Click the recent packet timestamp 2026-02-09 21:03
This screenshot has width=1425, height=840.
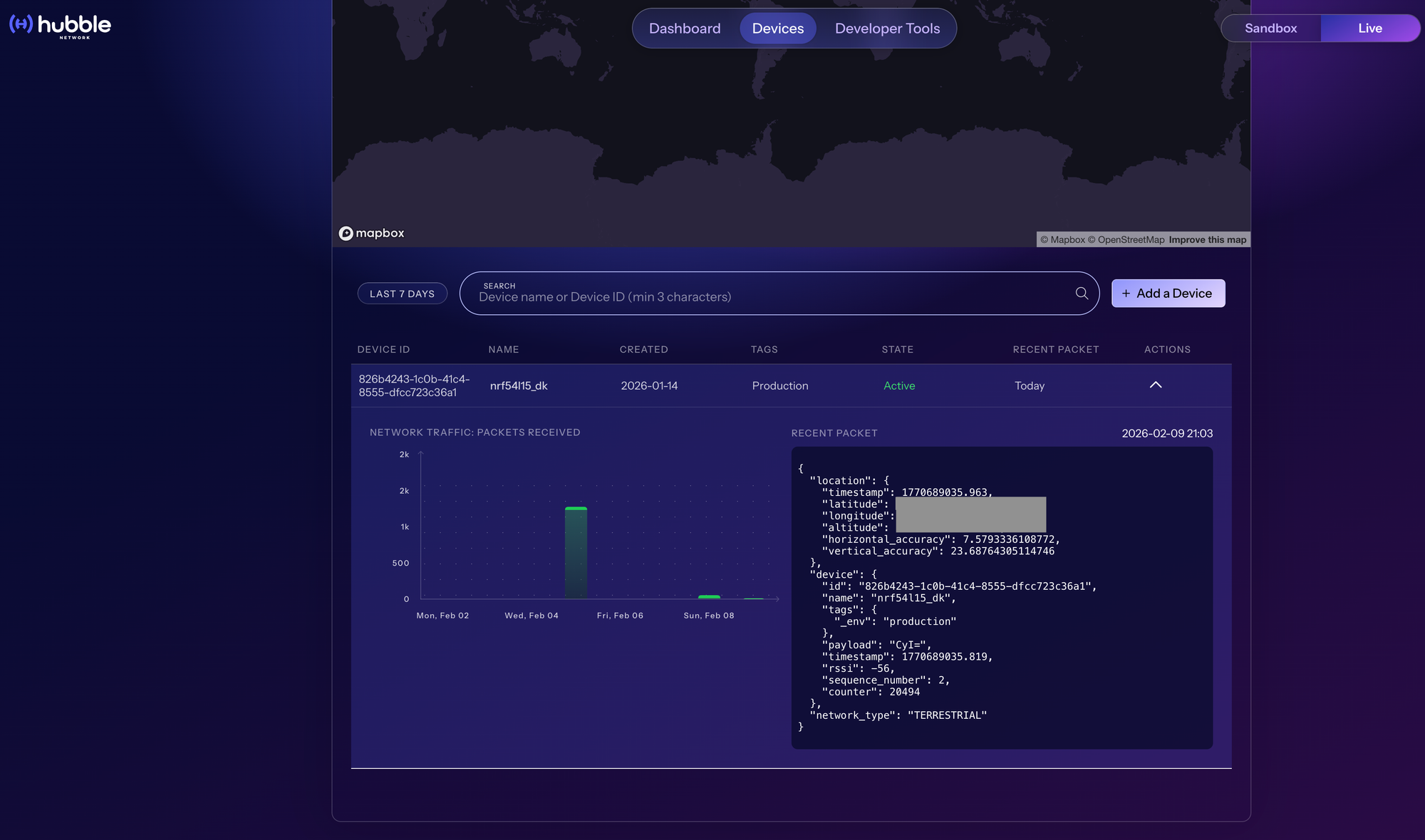[x=1167, y=432]
